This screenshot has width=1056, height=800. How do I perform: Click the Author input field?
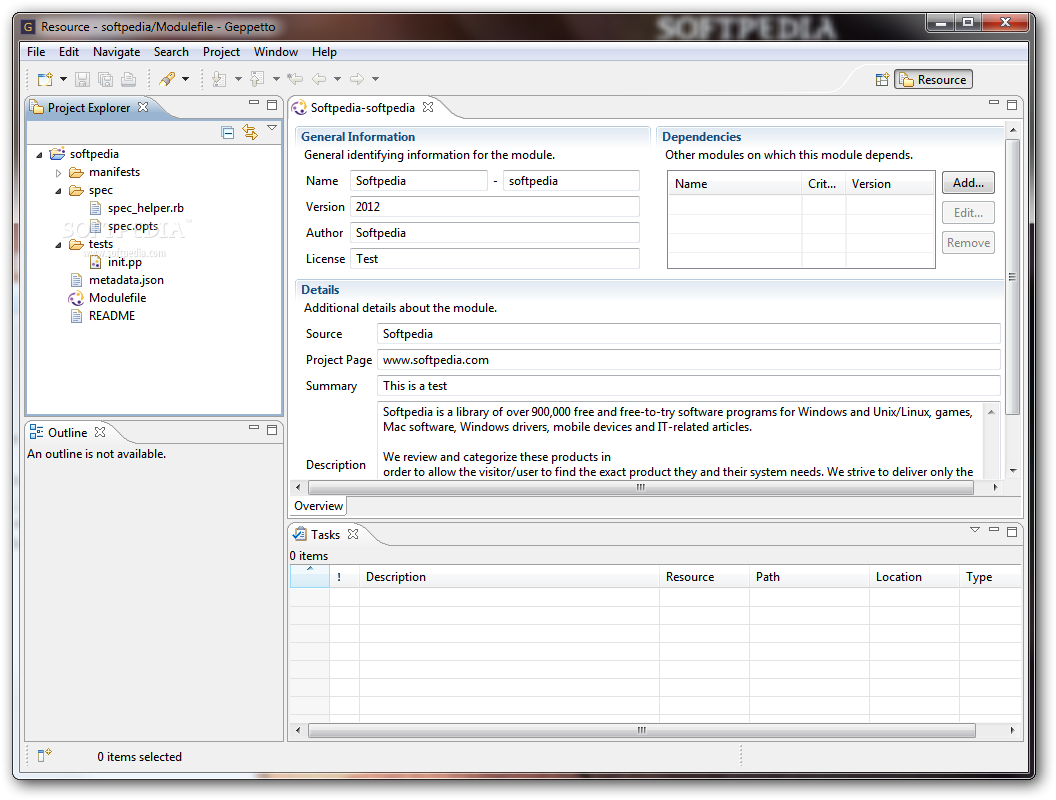(494, 233)
